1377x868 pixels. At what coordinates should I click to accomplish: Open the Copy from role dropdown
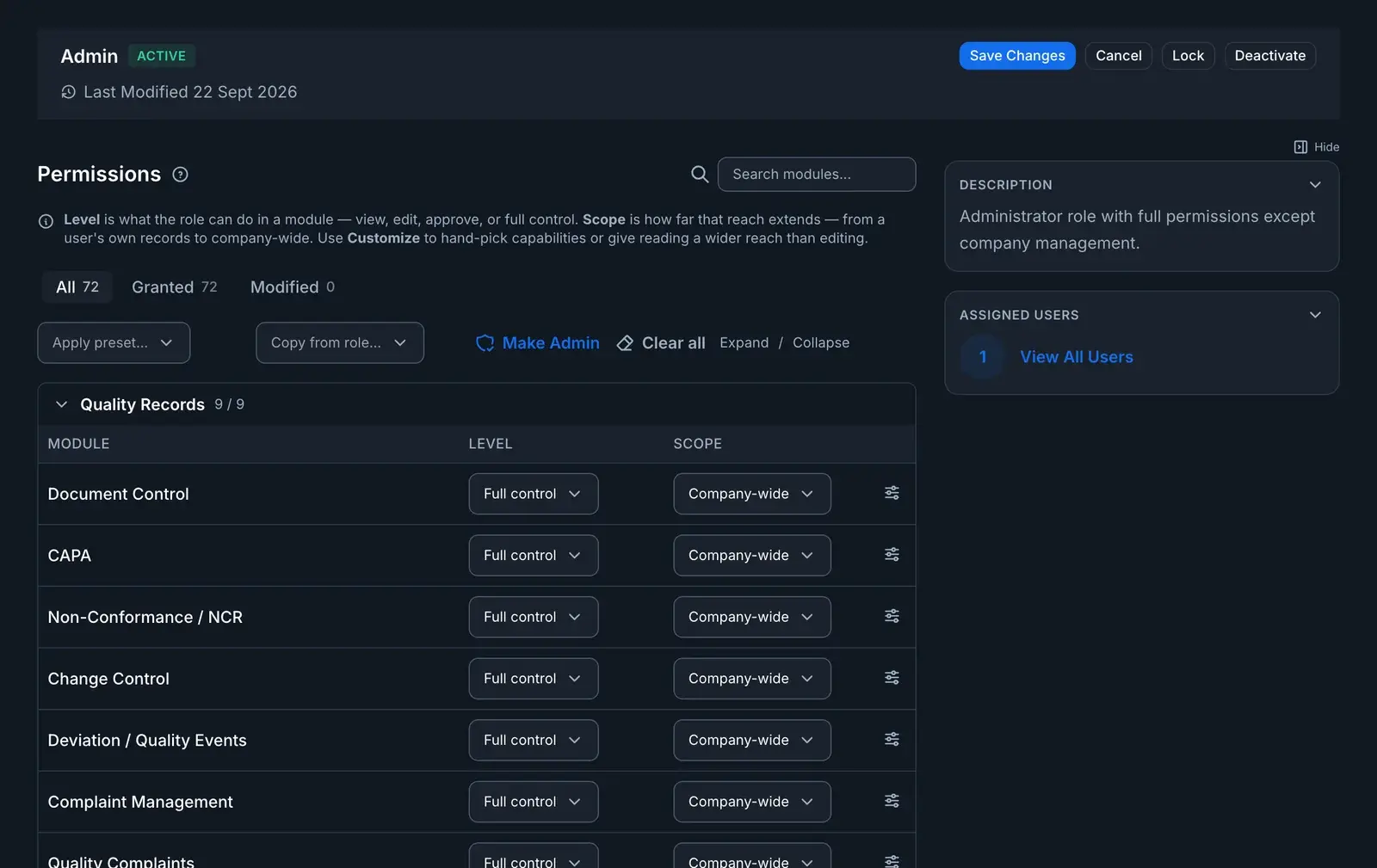pyautogui.click(x=340, y=342)
